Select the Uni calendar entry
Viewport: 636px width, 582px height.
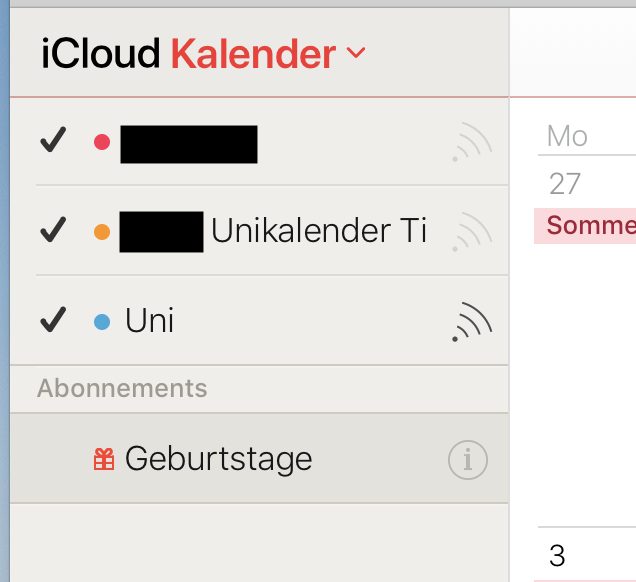pyautogui.click(x=149, y=321)
